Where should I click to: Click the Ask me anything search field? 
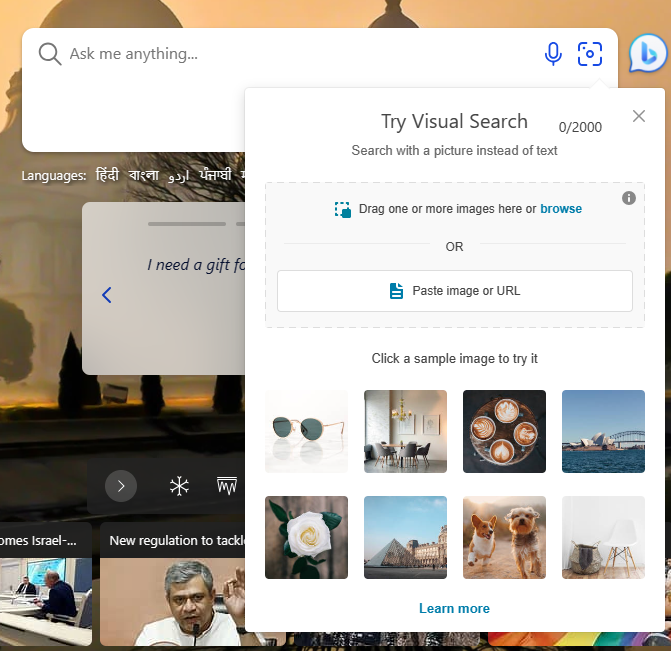[x=300, y=54]
